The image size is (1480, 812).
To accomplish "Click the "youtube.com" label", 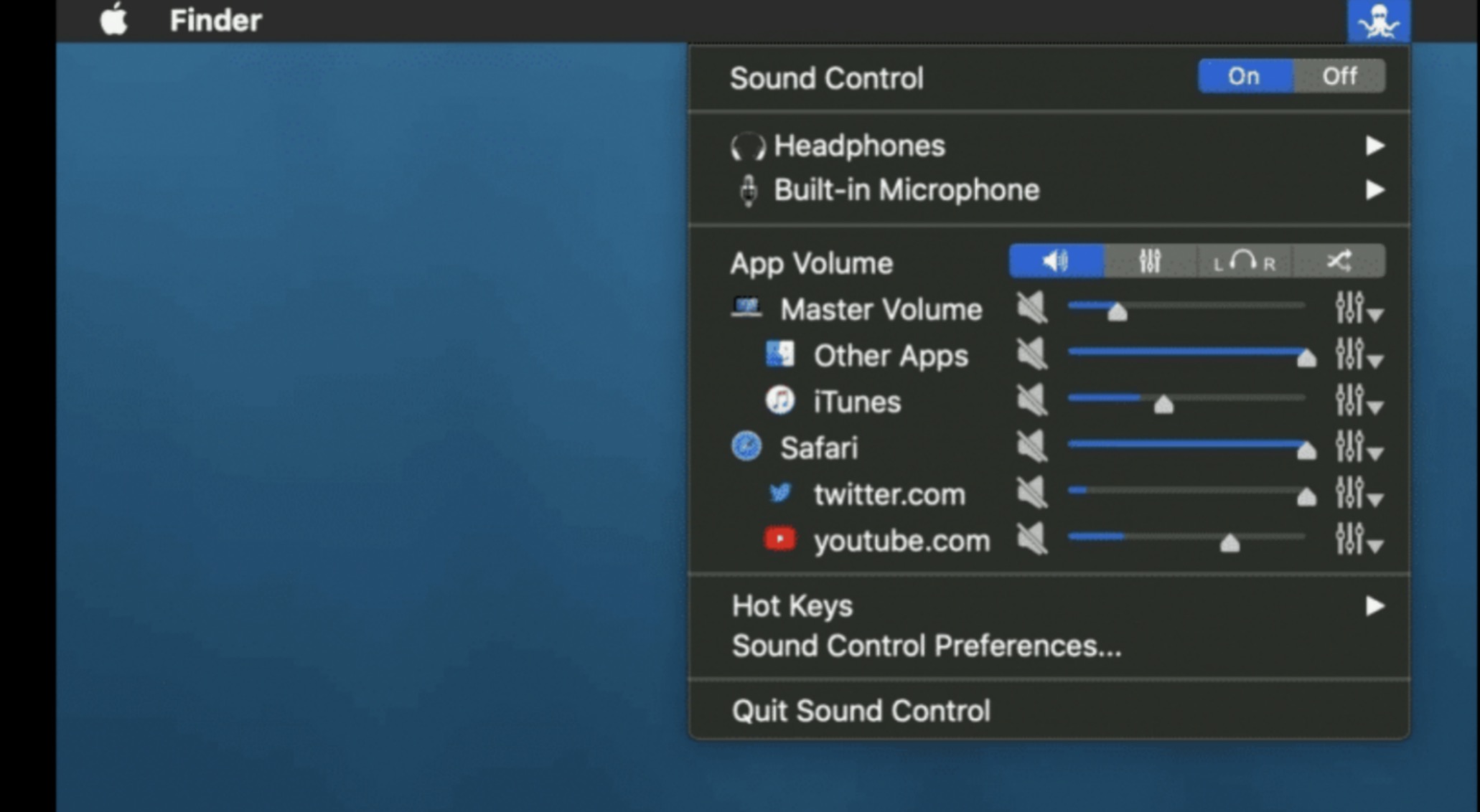I will point(901,541).
